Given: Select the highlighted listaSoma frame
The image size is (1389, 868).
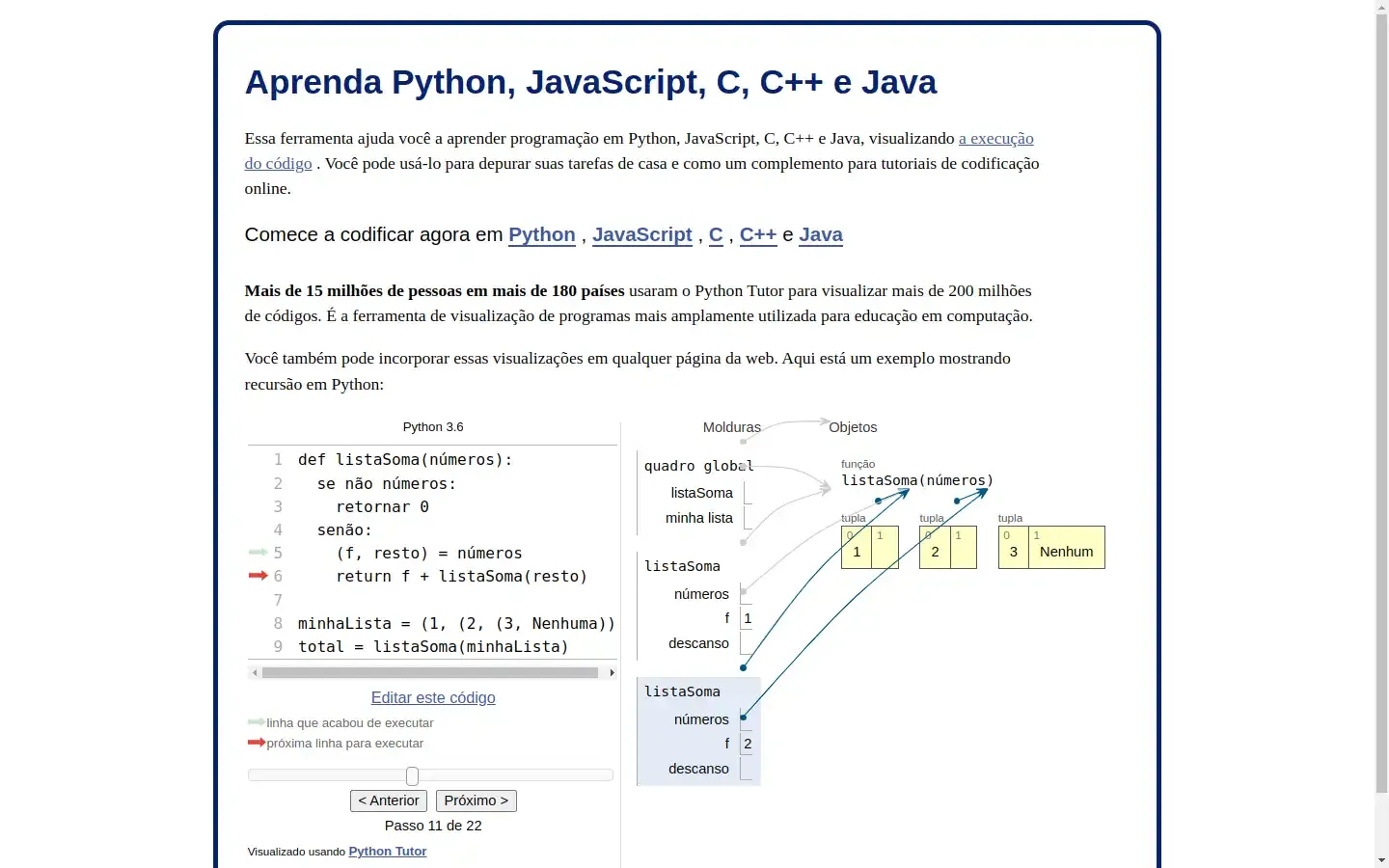Looking at the screenshot, I should (698, 731).
